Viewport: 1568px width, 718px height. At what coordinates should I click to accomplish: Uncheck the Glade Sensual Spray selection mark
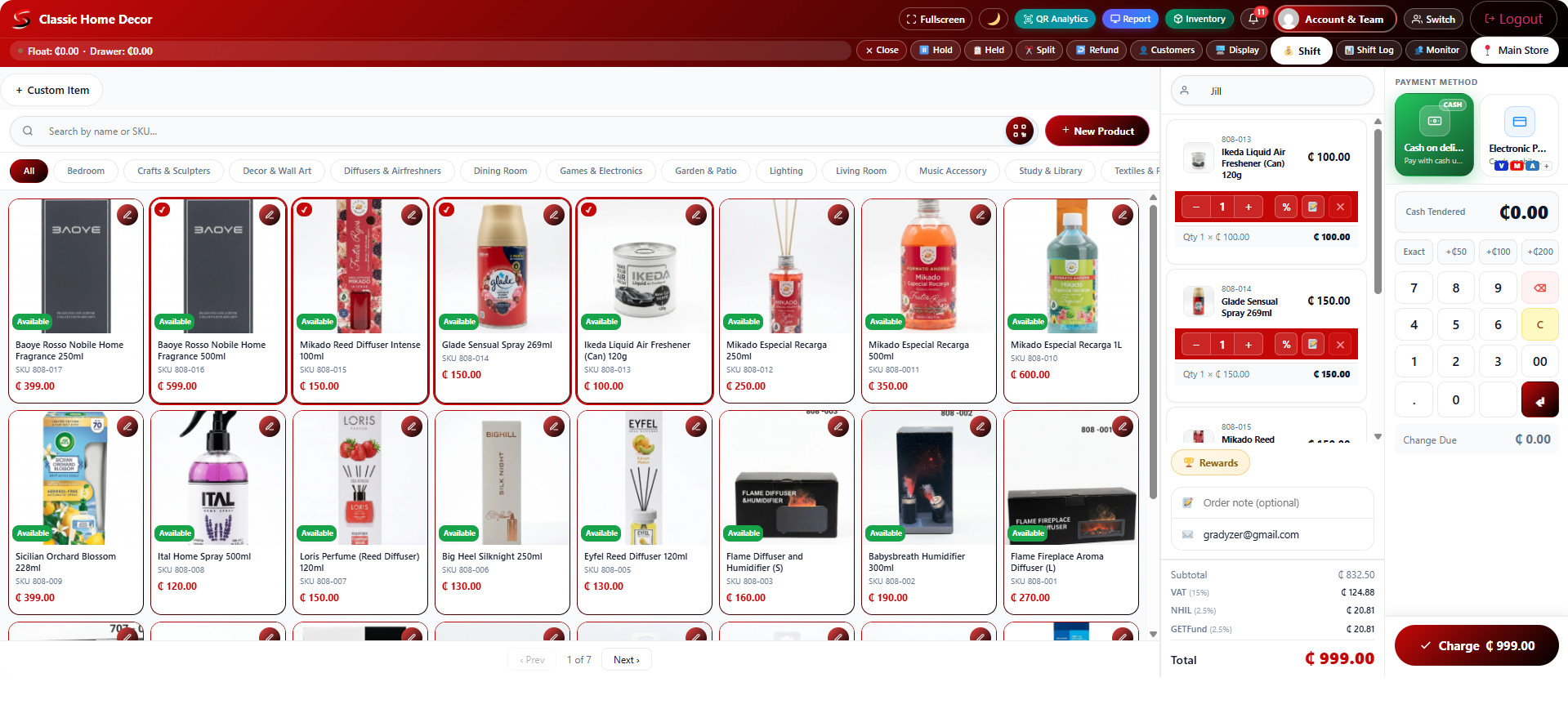(447, 210)
